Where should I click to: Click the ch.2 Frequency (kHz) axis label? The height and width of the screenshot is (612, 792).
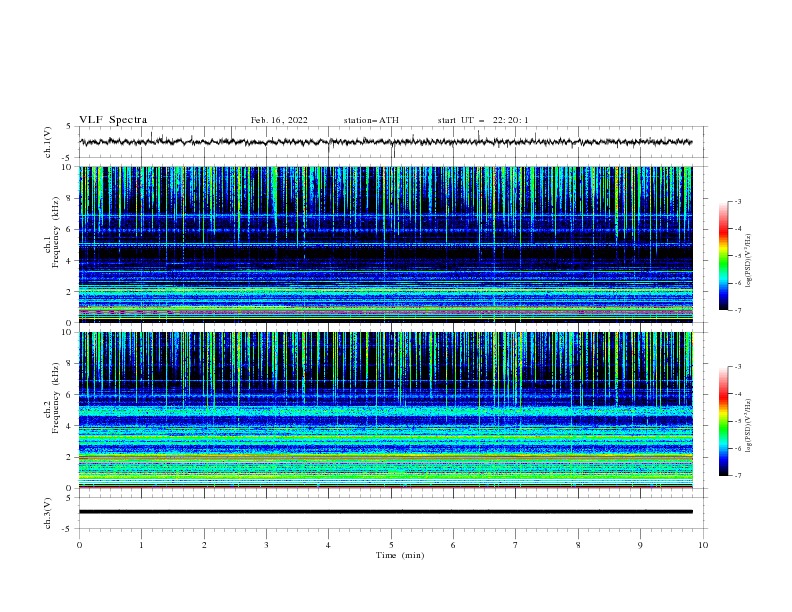click(52, 398)
